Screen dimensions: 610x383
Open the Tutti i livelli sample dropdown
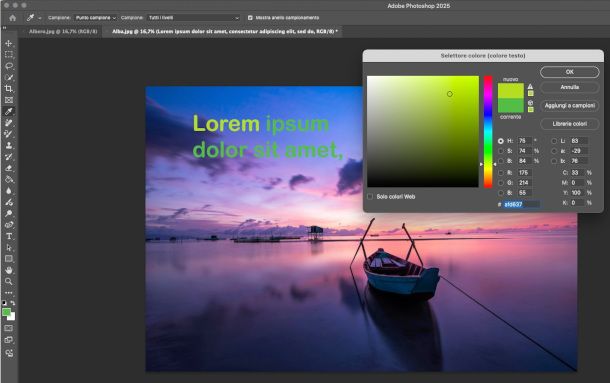(x=193, y=18)
